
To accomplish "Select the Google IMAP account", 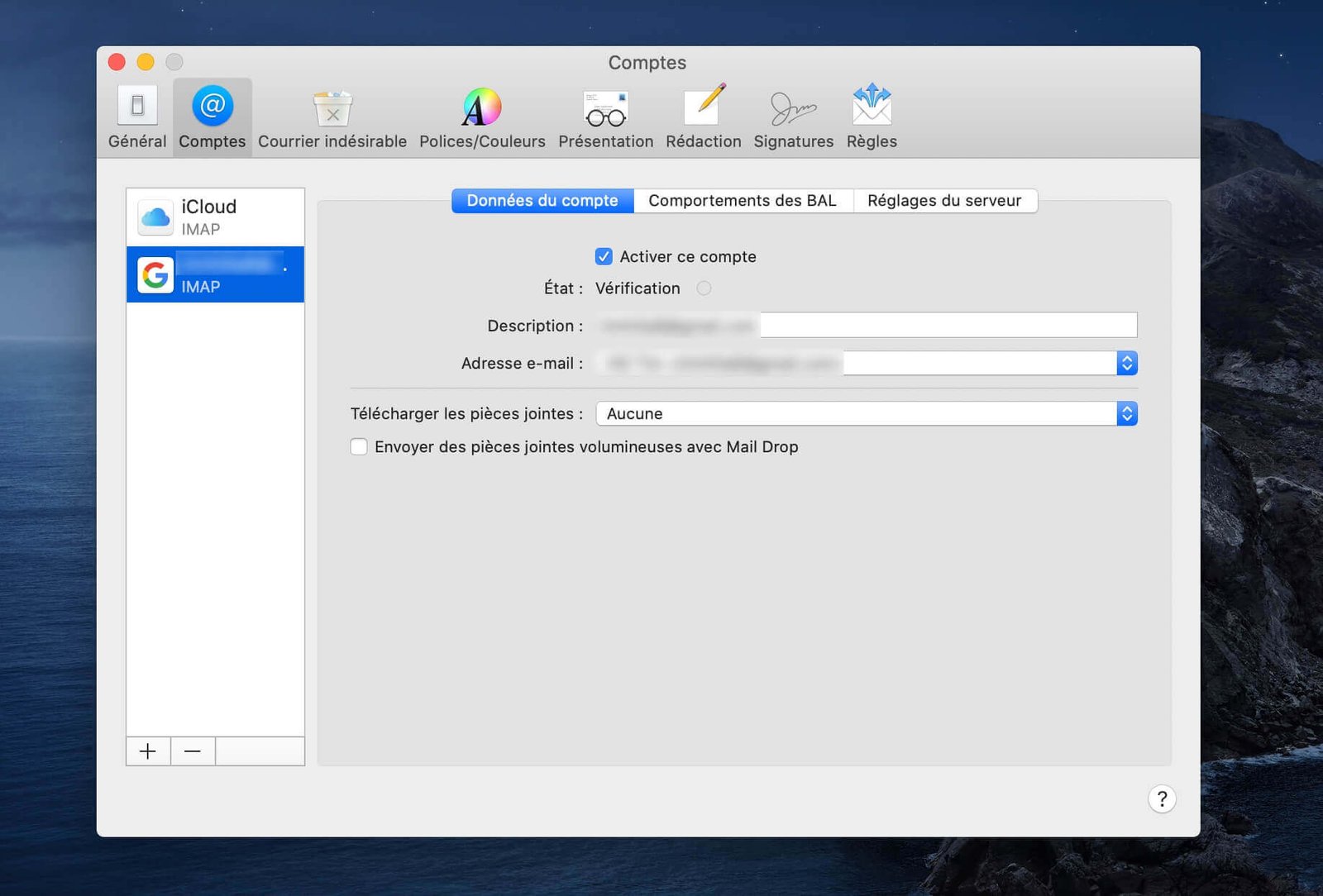I will (x=215, y=274).
